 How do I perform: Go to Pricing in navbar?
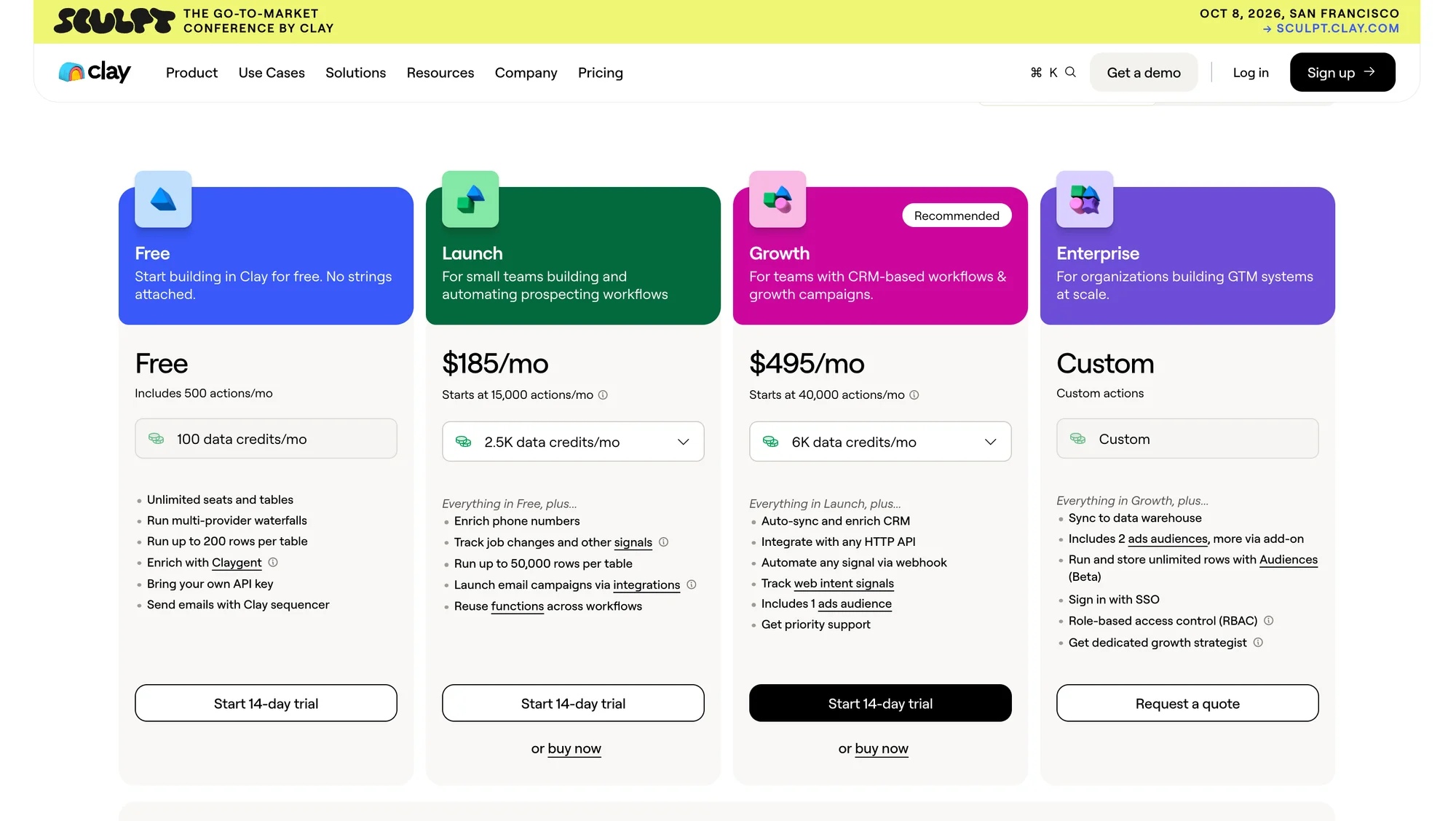click(601, 73)
